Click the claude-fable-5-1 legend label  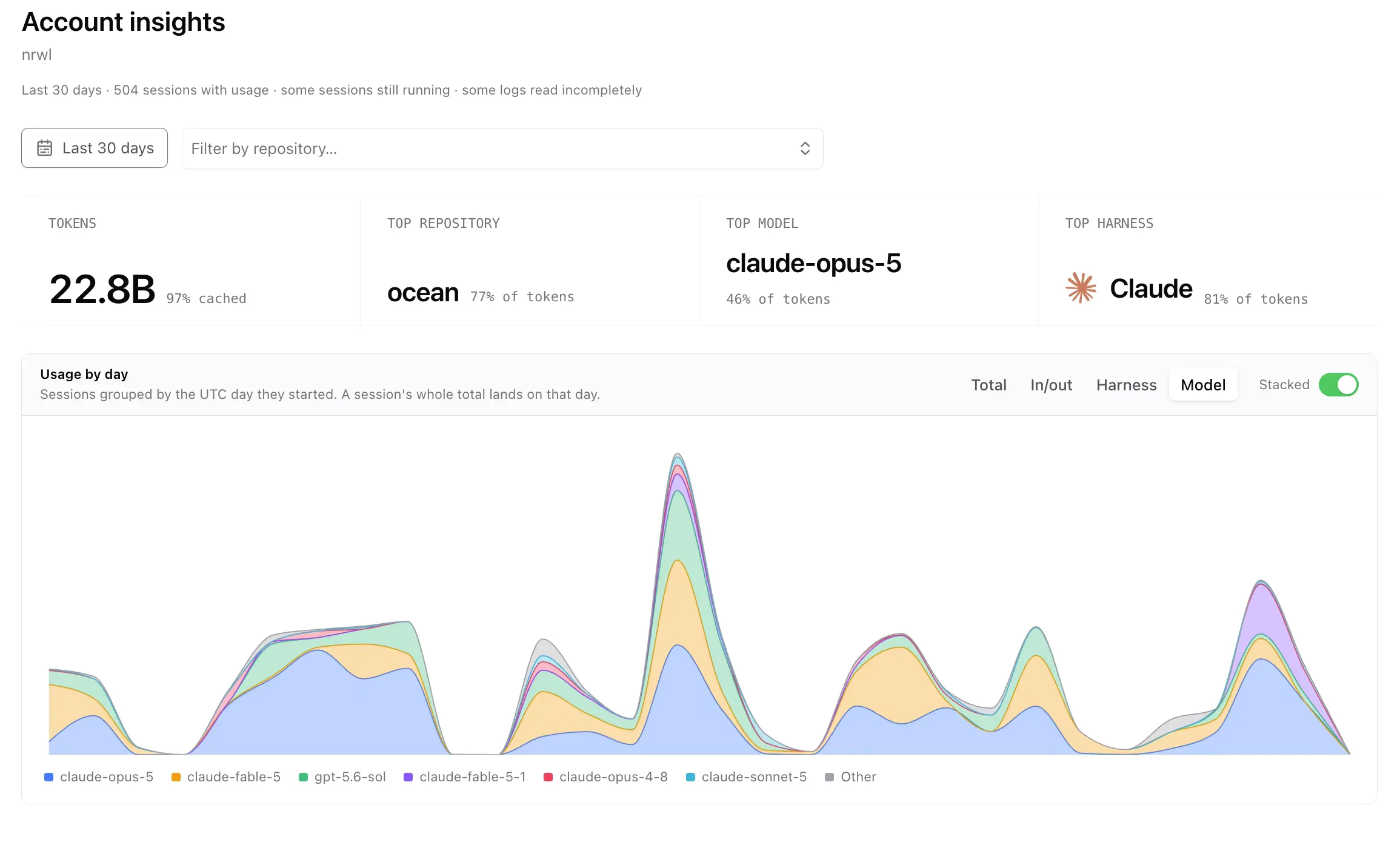coord(473,777)
